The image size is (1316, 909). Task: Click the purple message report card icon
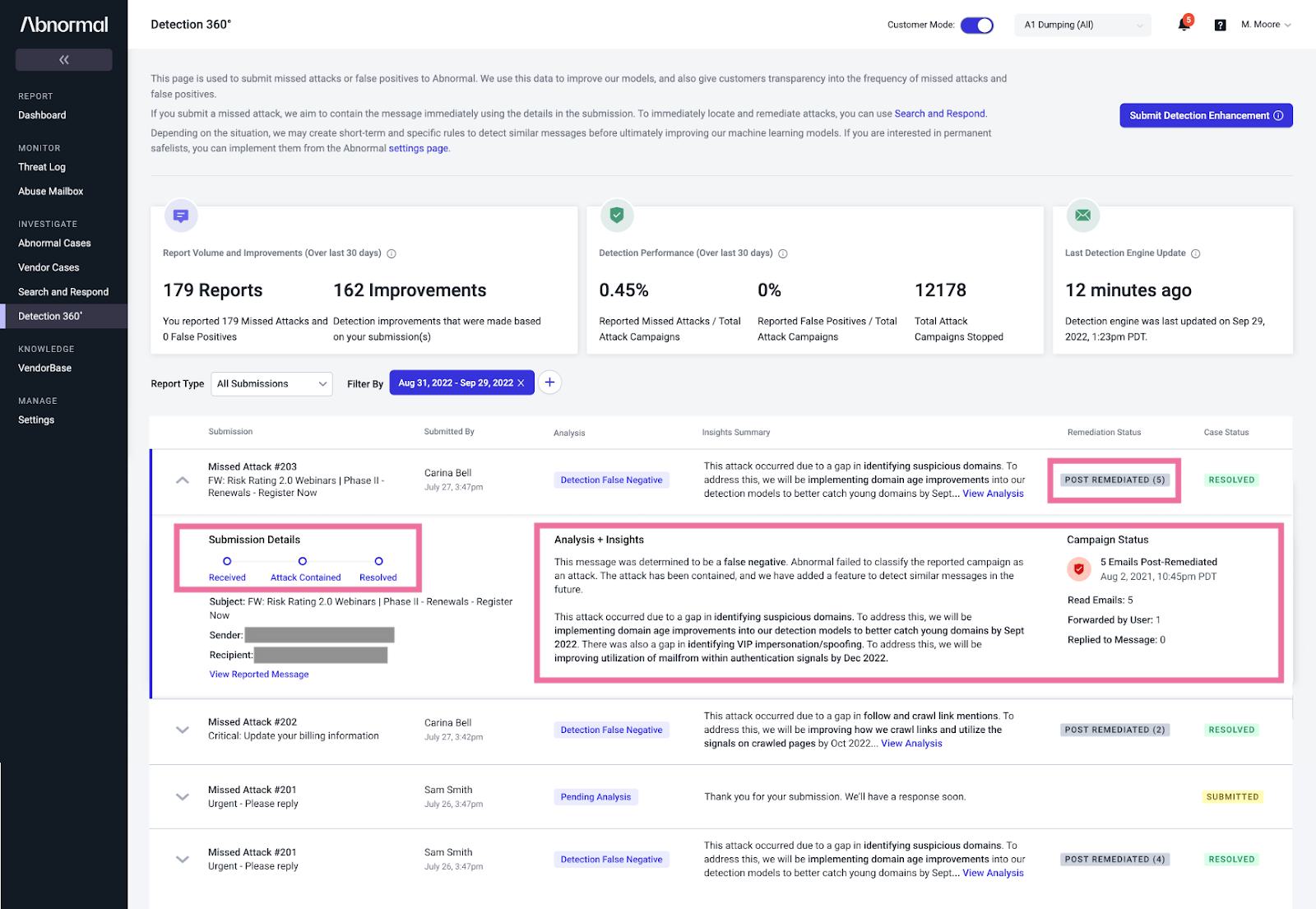[x=182, y=216]
